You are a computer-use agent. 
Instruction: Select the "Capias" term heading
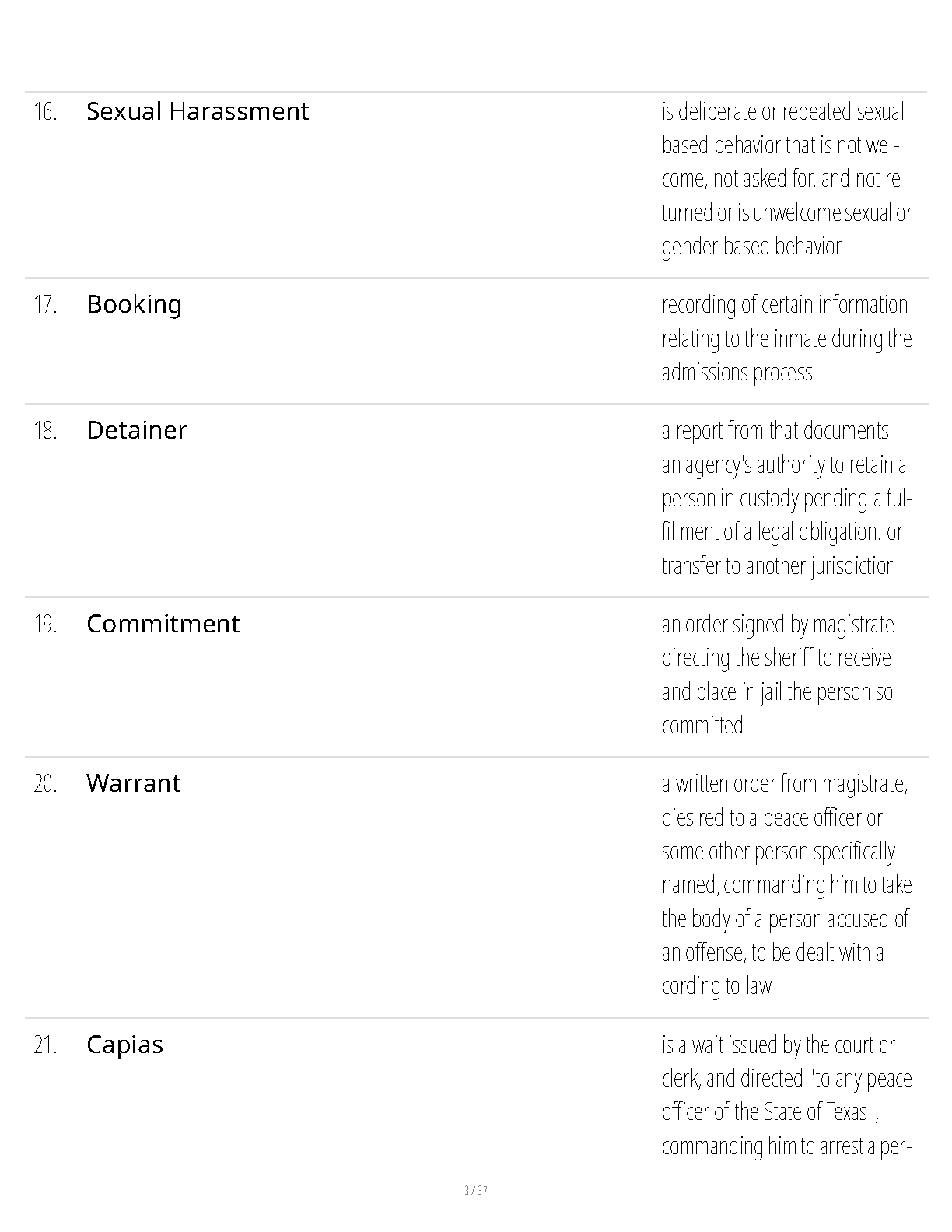pyautogui.click(x=124, y=1045)
